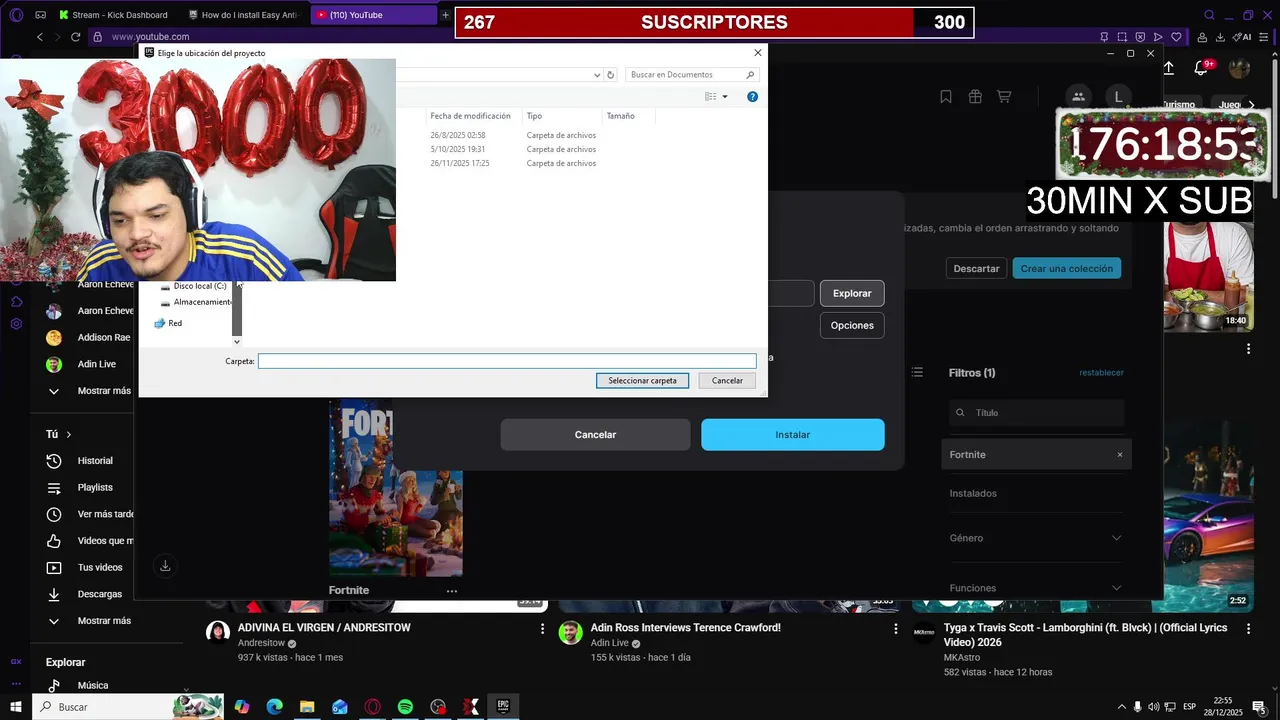Open Epic Games Launcher from taskbar
Image resolution: width=1280 pixels, height=720 pixels.
tap(503, 707)
